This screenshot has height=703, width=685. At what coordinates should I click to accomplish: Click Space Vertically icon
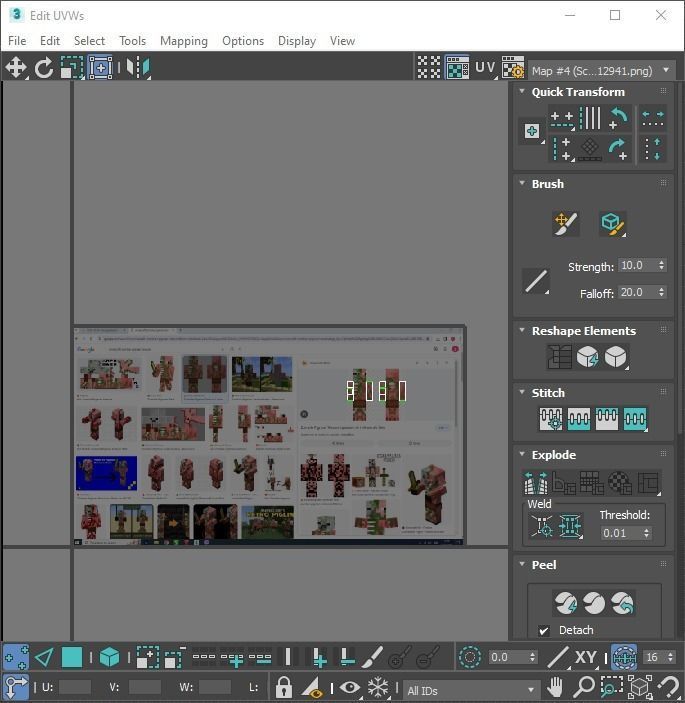click(x=653, y=149)
